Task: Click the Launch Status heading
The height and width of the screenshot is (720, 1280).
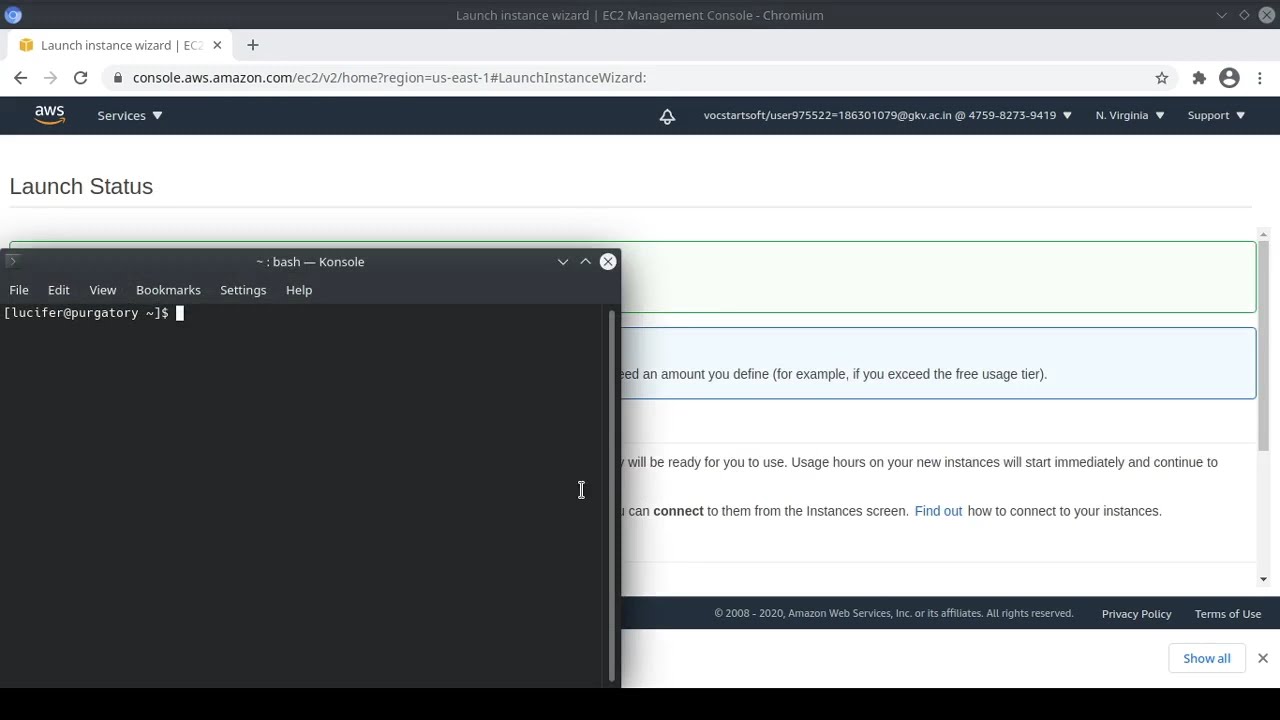Action: pyautogui.click(x=81, y=187)
